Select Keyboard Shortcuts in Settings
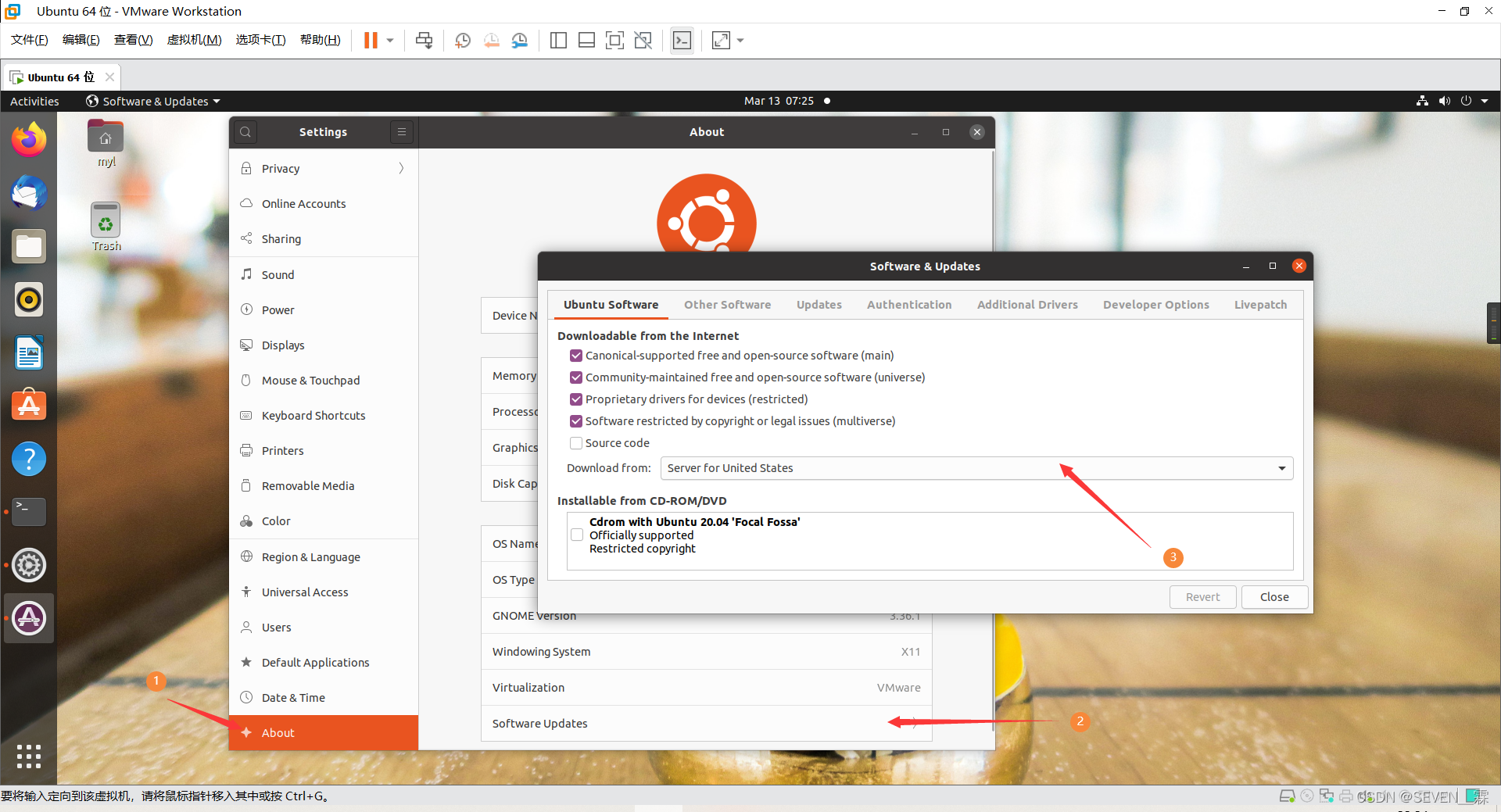The image size is (1501, 812). [x=324, y=416]
